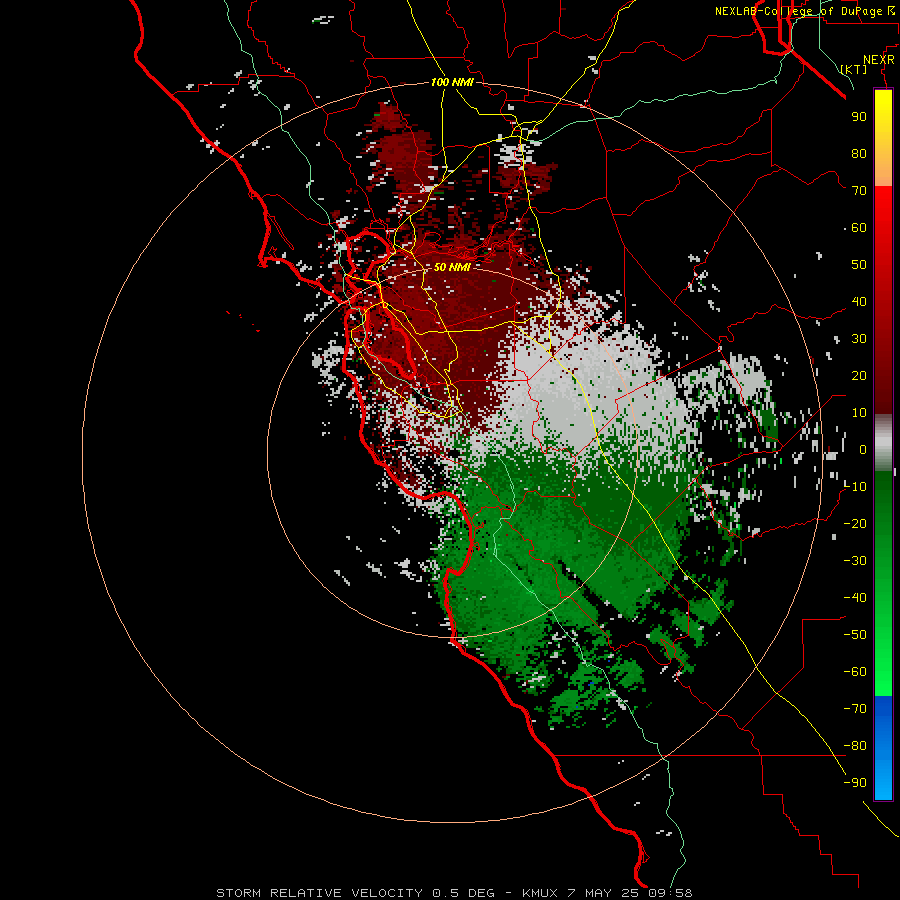Click the Storm Relative Velocity caption at bottom

tap(454, 893)
